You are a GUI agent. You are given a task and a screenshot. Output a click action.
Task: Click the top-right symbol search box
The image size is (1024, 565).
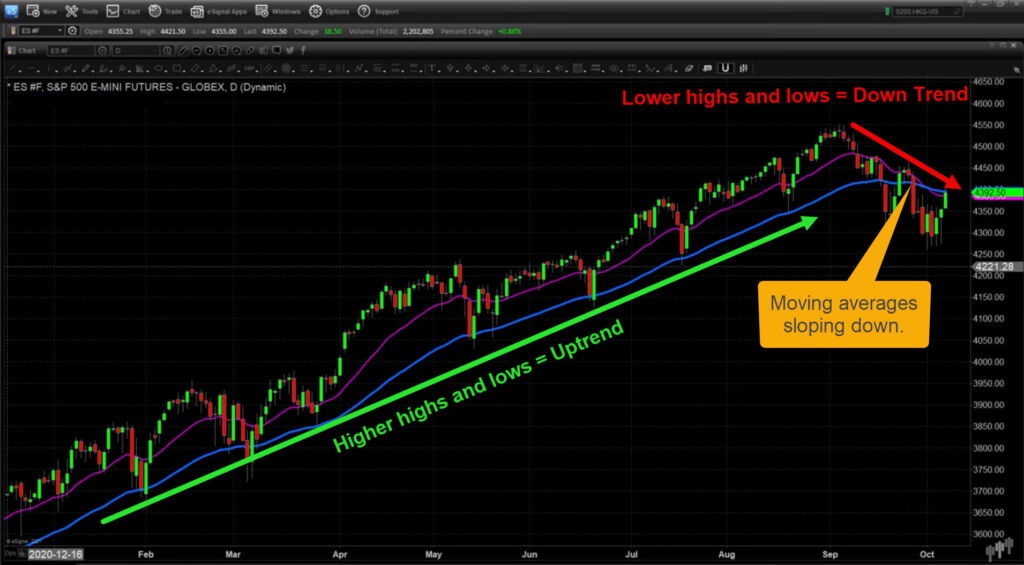[926, 11]
